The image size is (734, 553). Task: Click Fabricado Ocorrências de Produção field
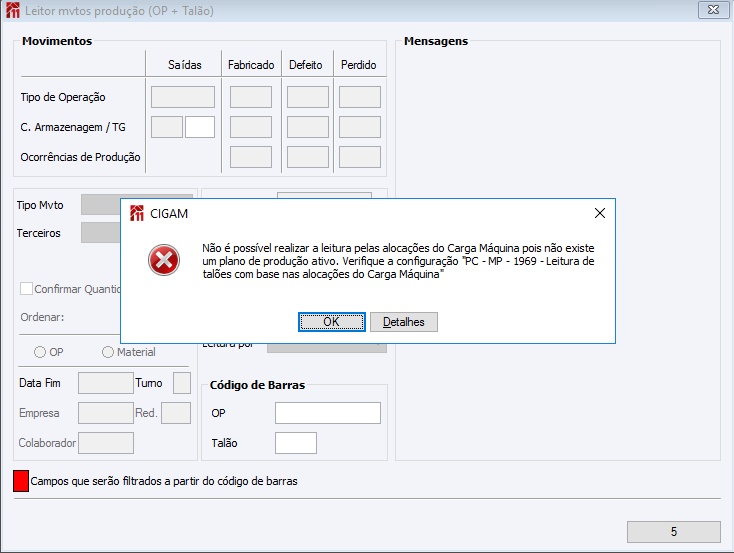251,157
